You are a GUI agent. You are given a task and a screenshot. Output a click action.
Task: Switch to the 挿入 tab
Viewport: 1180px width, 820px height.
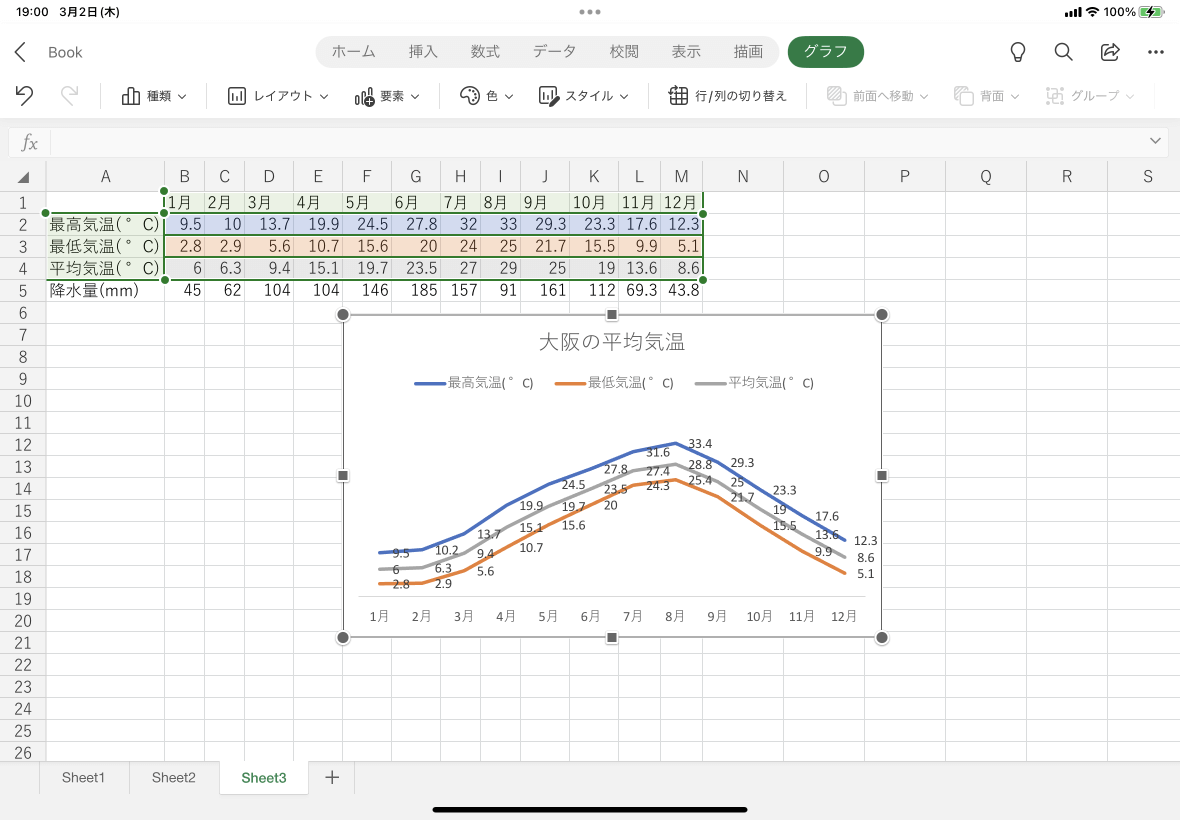point(423,52)
